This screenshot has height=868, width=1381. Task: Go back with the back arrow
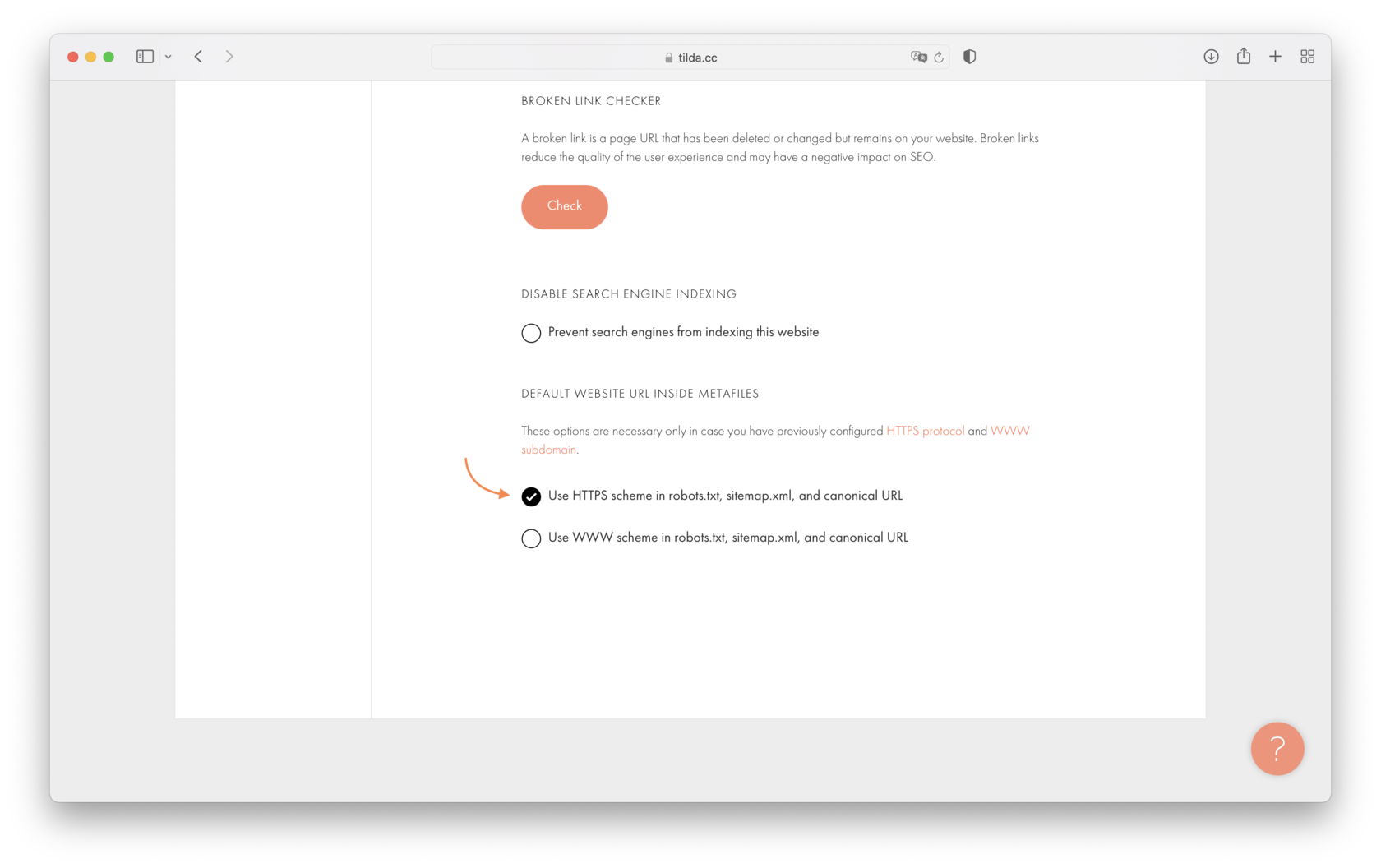coord(198,57)
